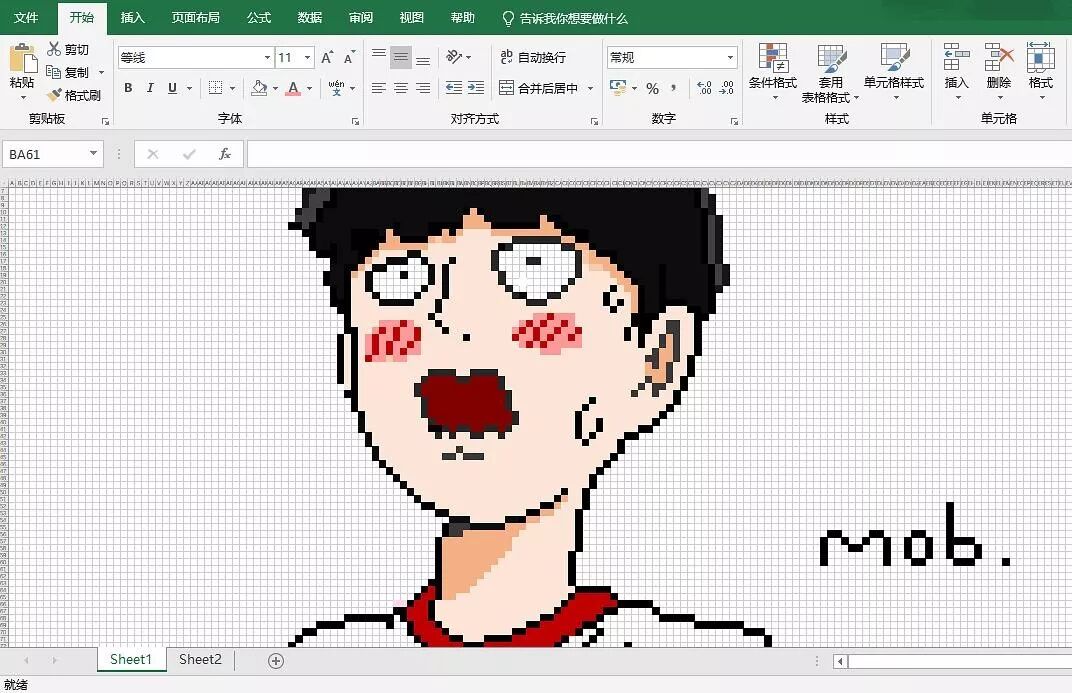
Task: Click Wrap Text (自动换行)
Action: click(533, 57)
